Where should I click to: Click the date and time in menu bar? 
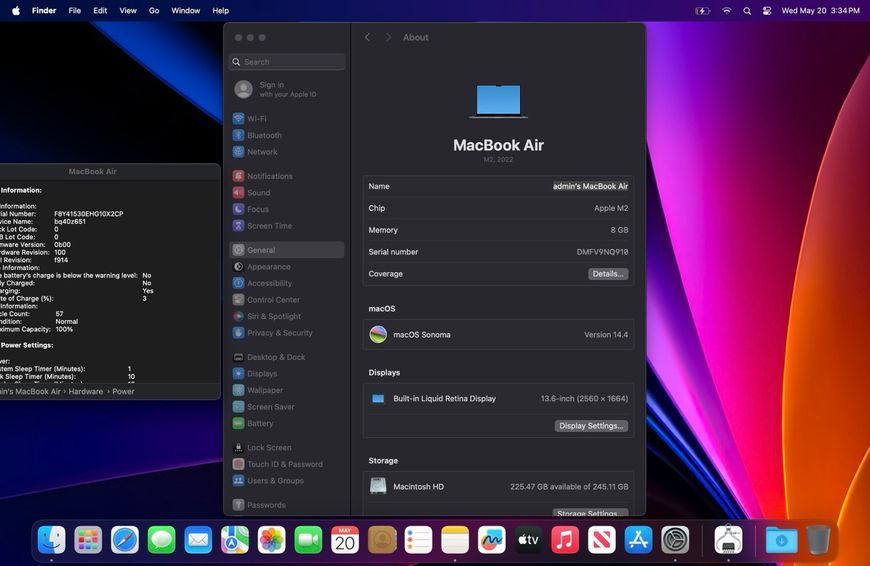pos(820,11)
